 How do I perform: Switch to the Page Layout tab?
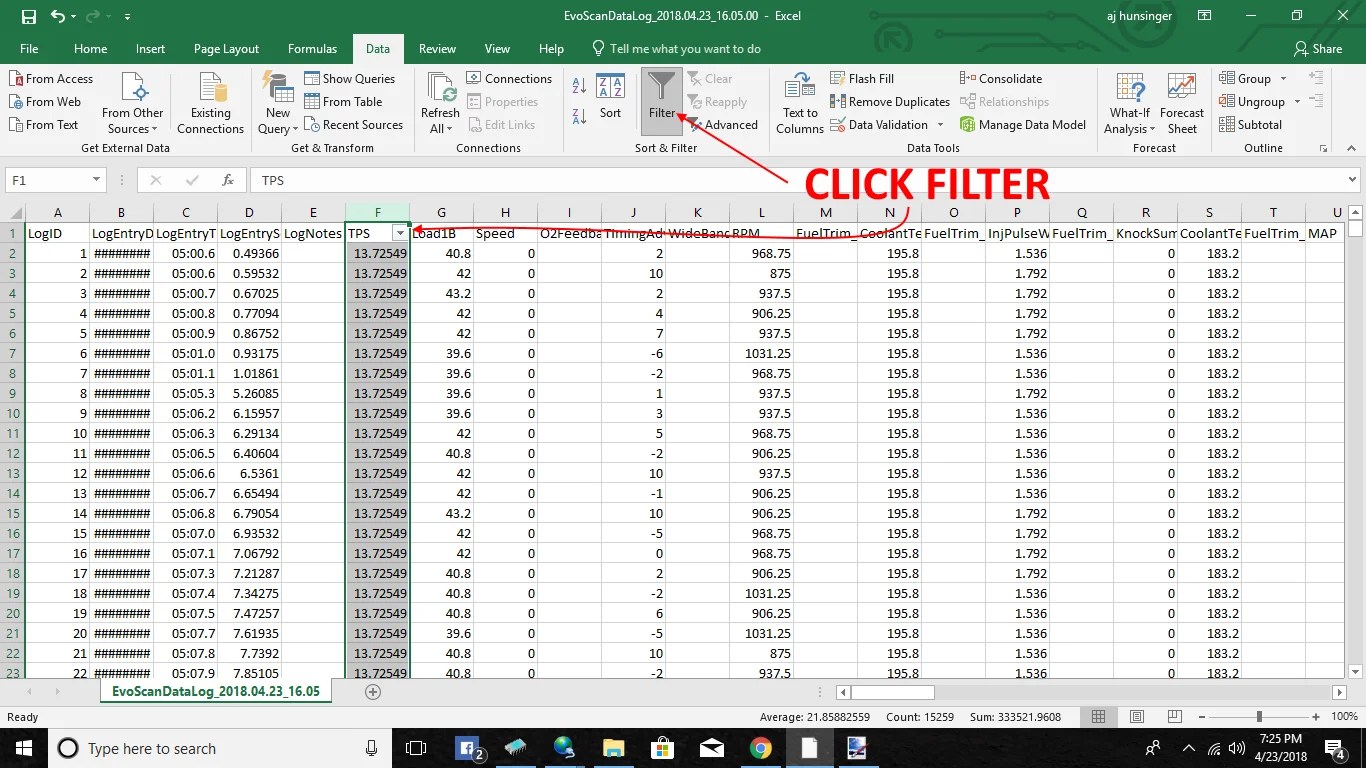tap(226, 49)
